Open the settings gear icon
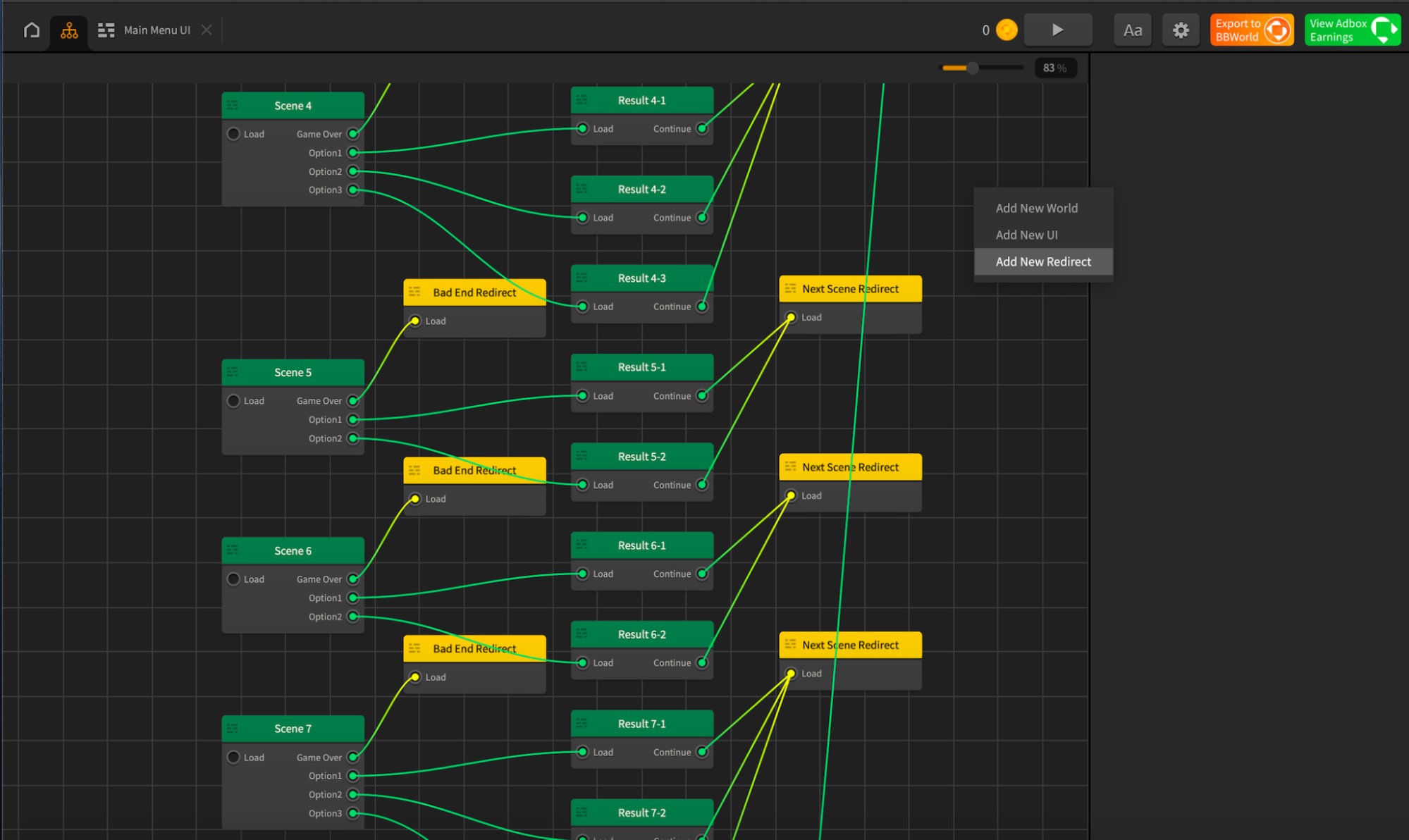Viewport: 1409px width, 840px height. tap(1181, 30)
